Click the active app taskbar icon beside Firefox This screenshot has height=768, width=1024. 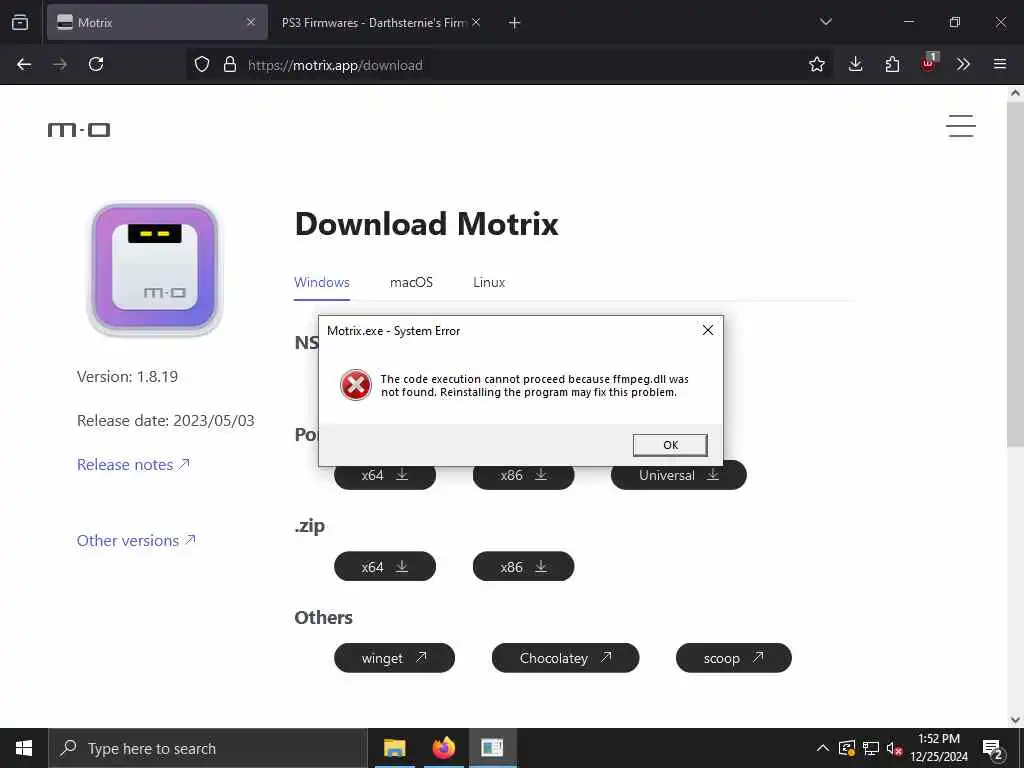point(492,748)
